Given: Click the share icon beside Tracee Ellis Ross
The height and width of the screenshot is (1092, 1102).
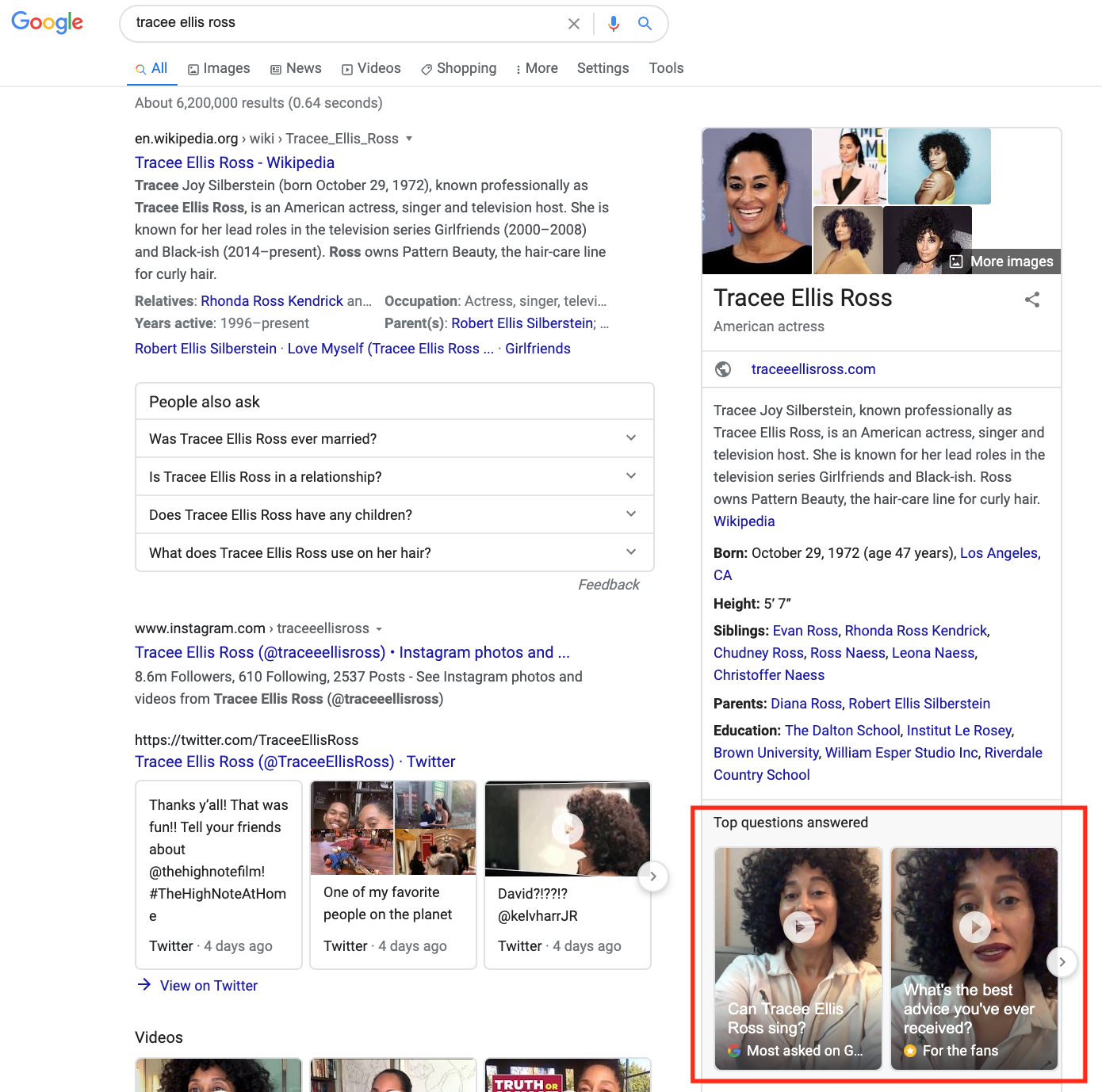Looking at the screenshot, I should tap(1032, 300).
